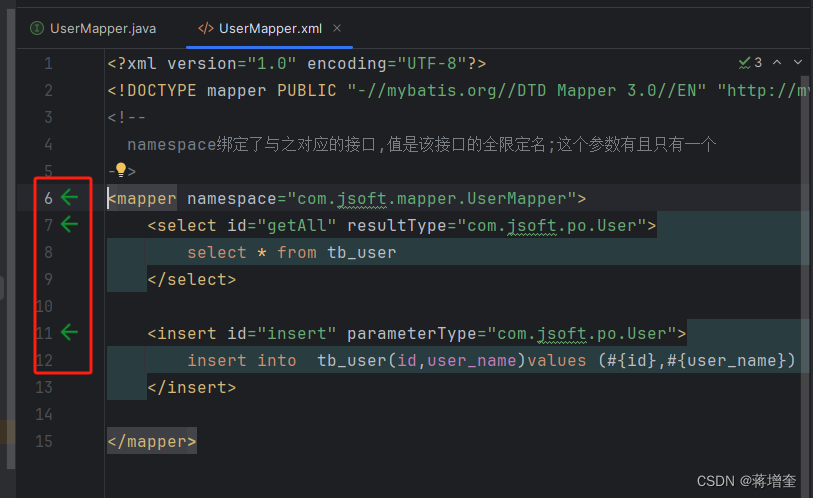813x498 pixels.
Task: Click line number 13 in the gutter
Action: click(44, 388)
